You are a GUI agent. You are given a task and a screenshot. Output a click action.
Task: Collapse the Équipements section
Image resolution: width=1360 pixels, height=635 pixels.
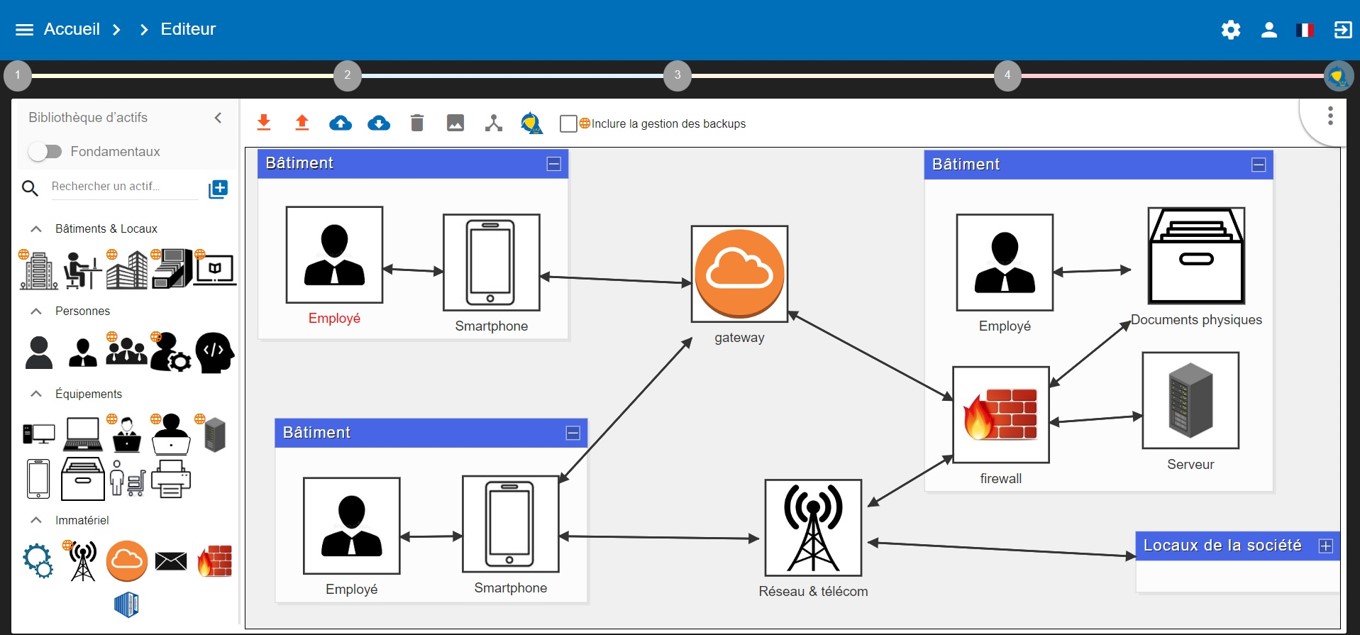36,394
